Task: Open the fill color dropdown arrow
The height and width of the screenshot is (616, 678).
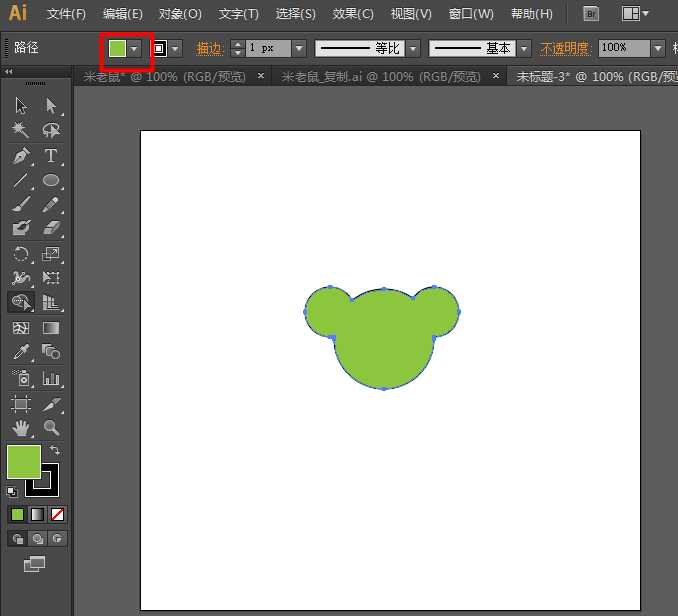Action: pyautogui.click(x=134, y=48)
